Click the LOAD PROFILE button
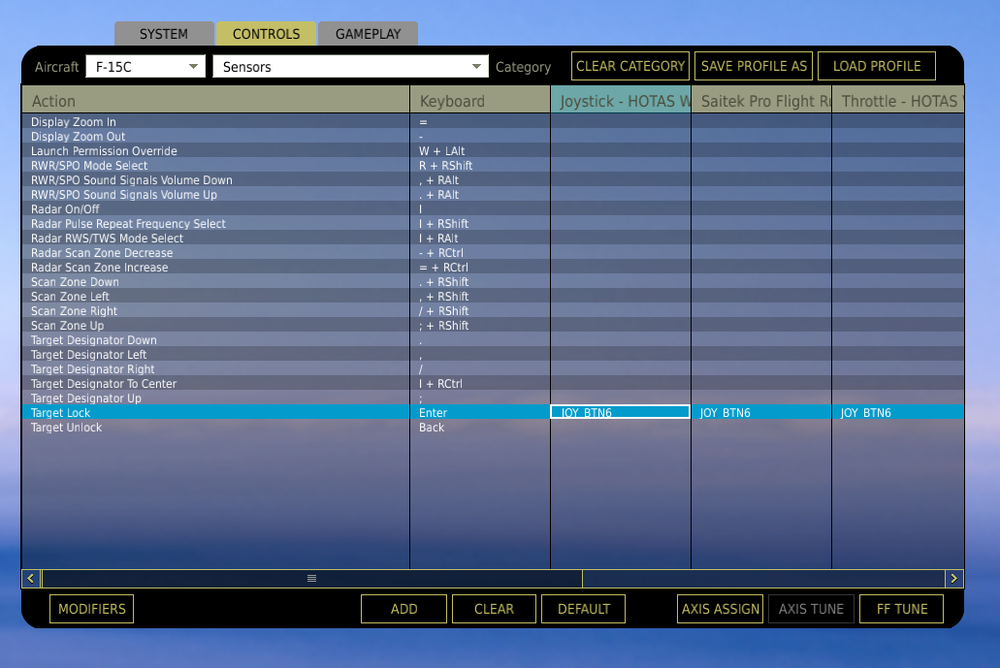This screenshot has height=668, width=1000. (876, 66)
